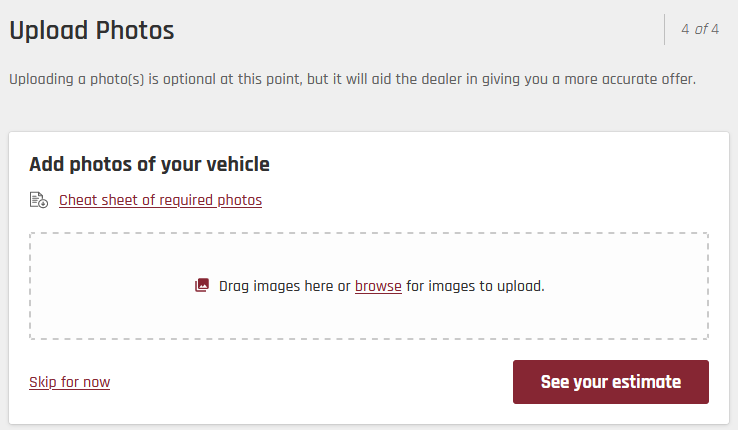Click the vertical divider beside 4 of 4
This screenshot has height=430, width=738.
click(664, 29)
